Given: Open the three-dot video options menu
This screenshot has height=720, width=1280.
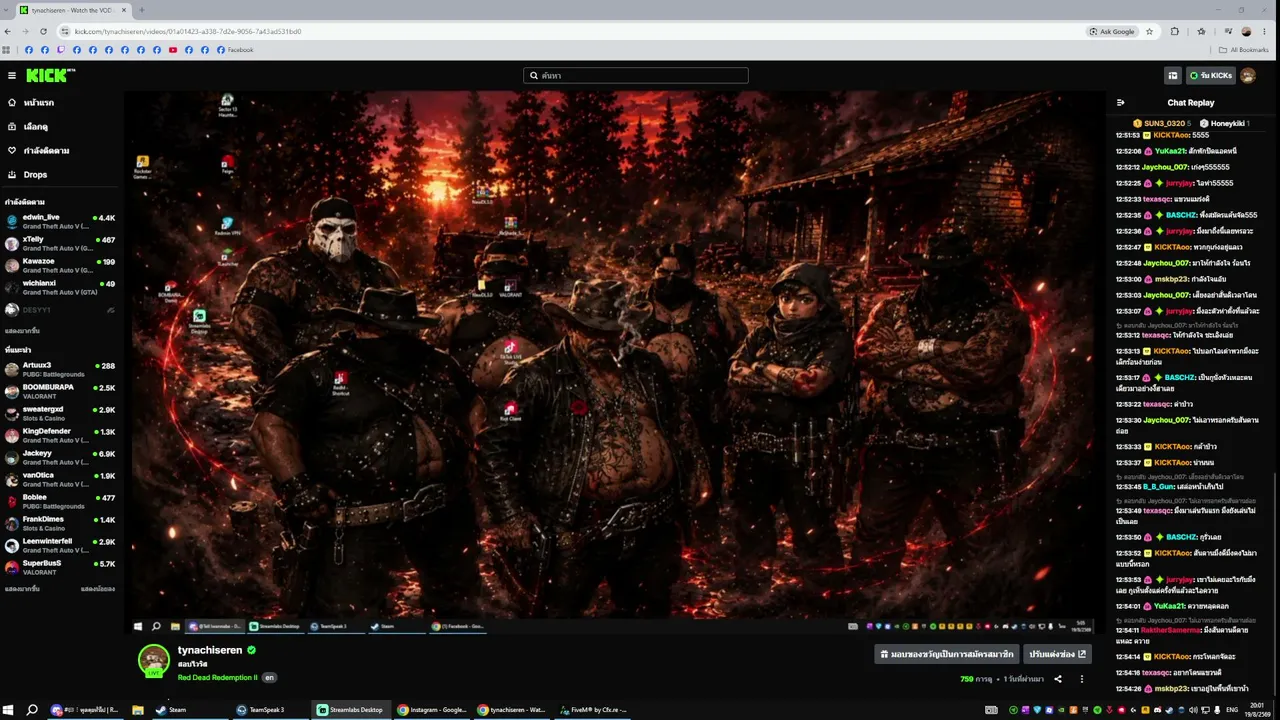Looking at the screenshot, I should 1081,679.
